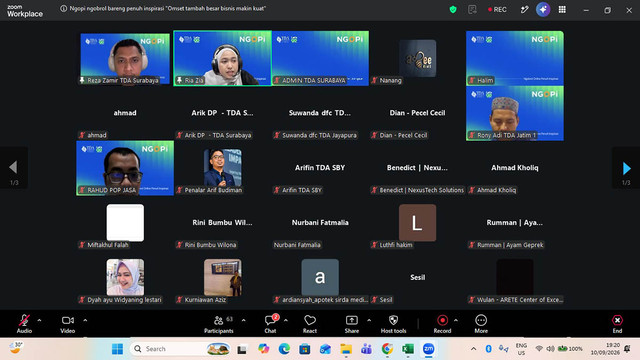Click the ardiansyah apotek 'a' avatar
Image resolution: width=640 pixels, height=360 pixels.
(320, 277)
